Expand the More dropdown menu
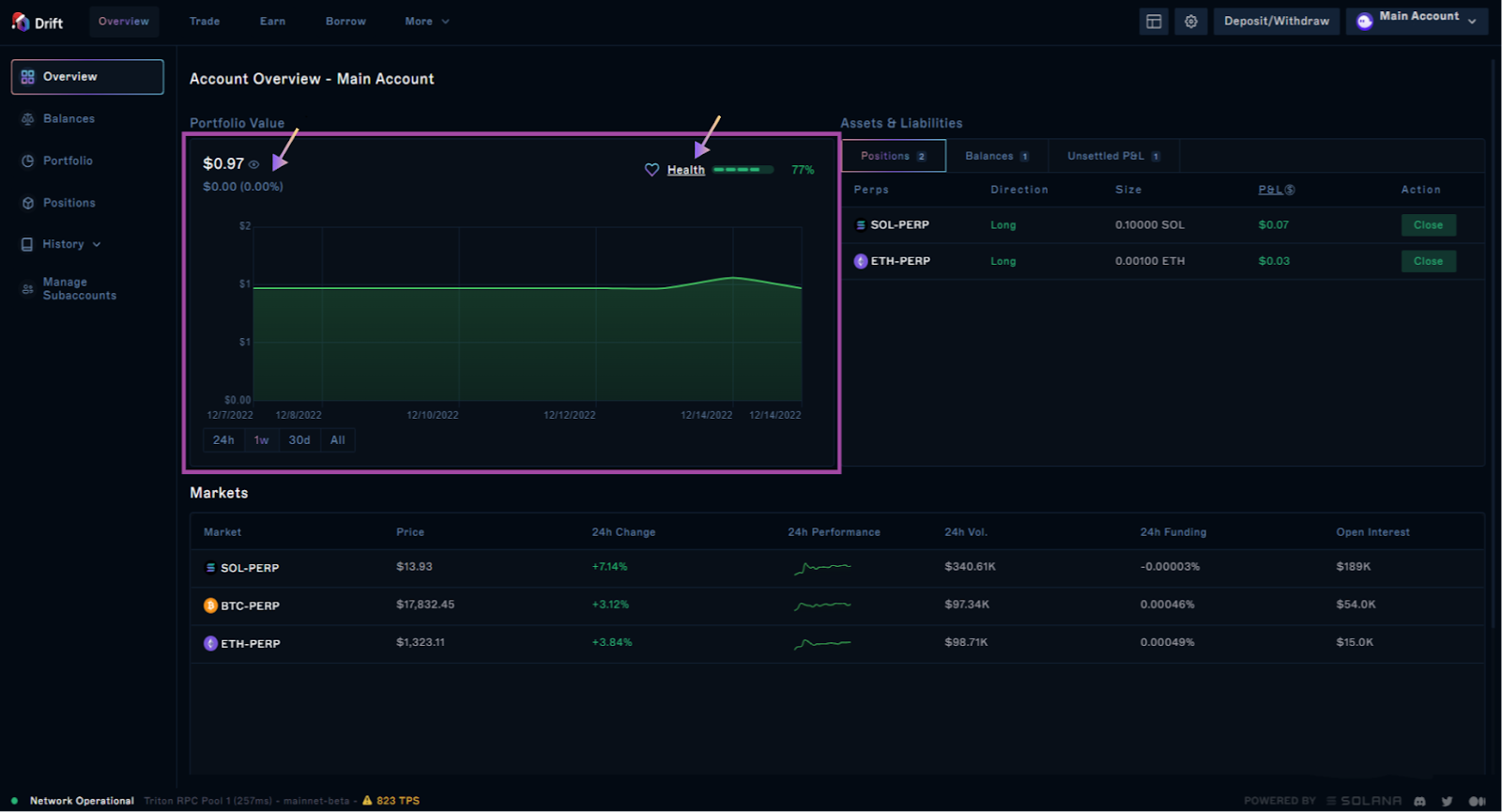This screenshot has width=1502, height=812. 427,22
